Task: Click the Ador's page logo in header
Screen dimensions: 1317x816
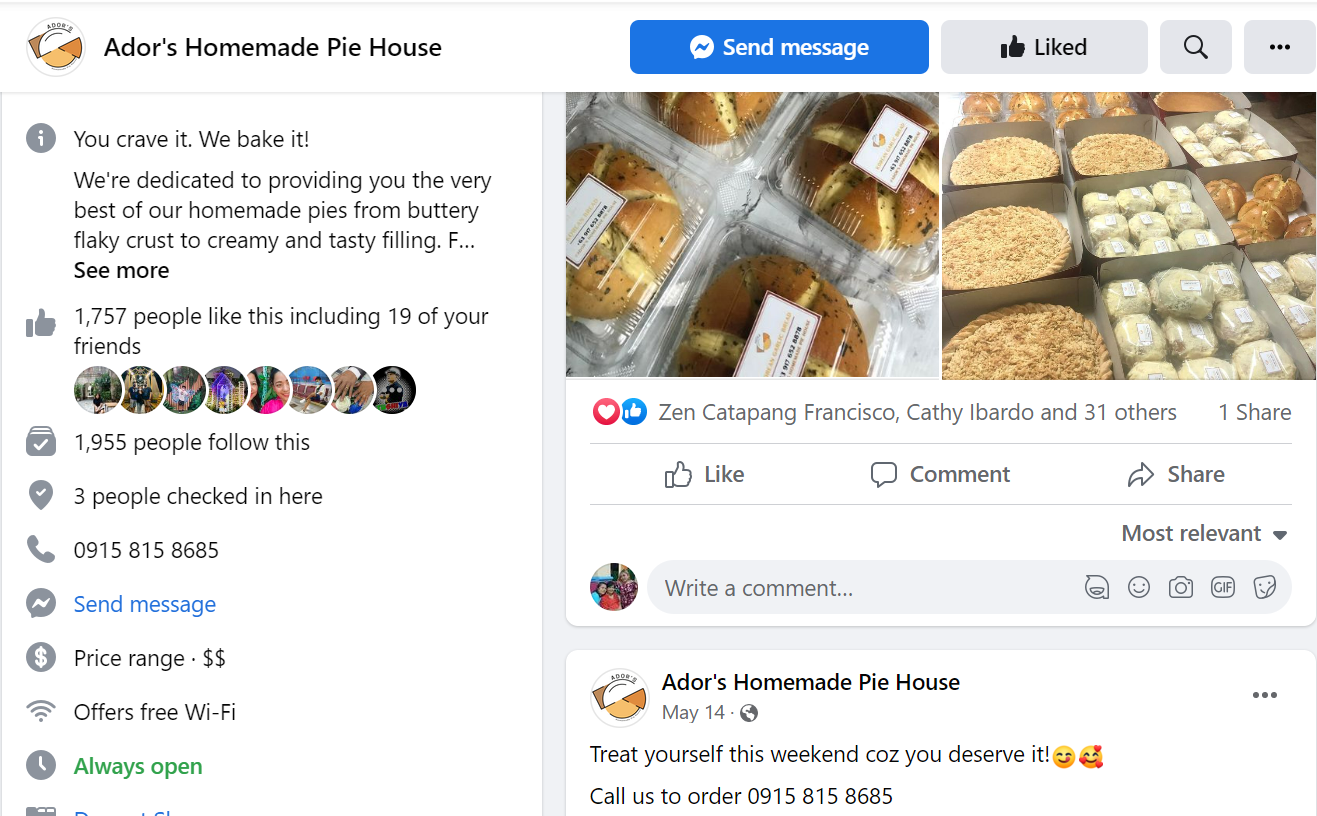Action: pos(56,47)
